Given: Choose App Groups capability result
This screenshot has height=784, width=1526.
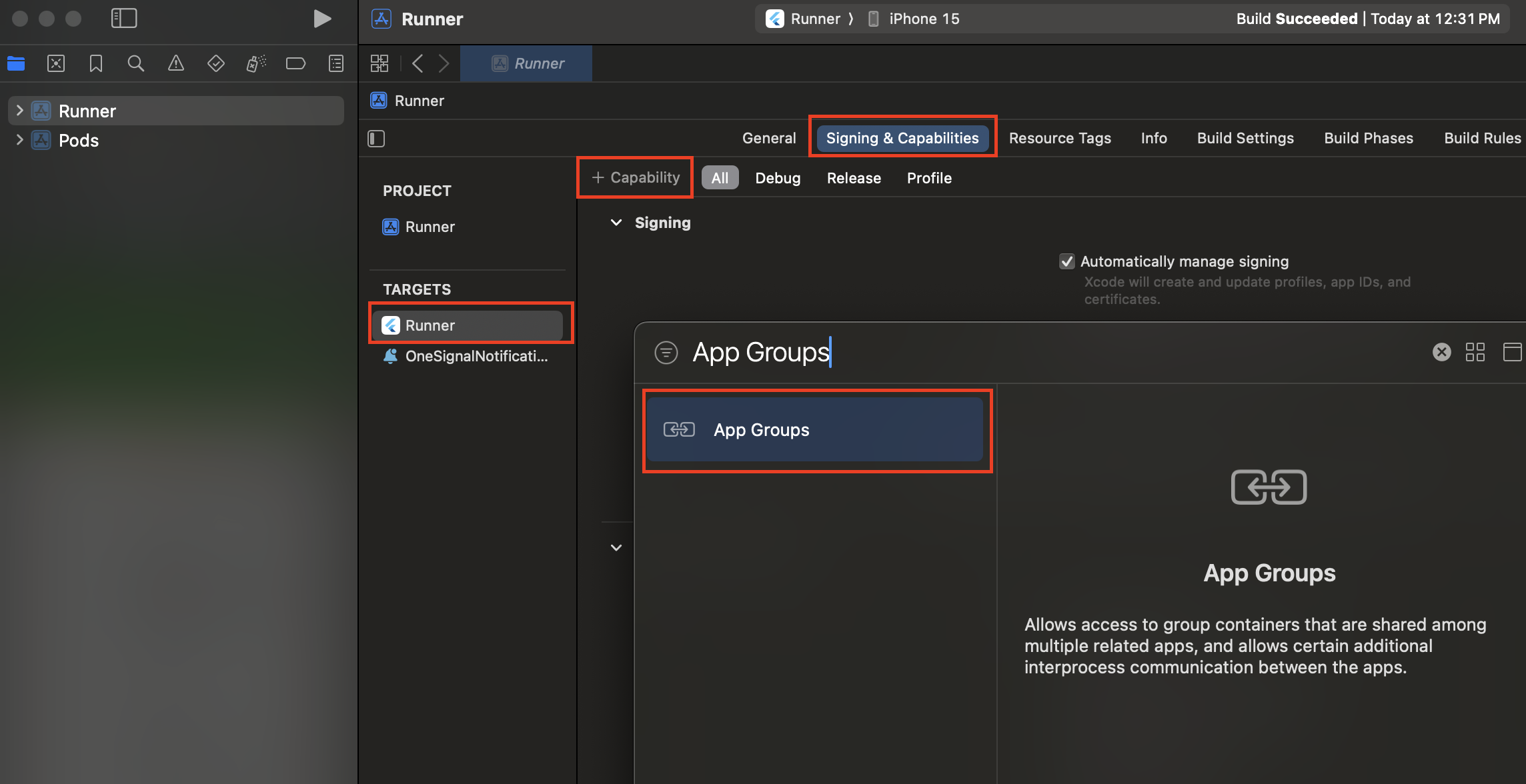Looking at the screenshot, I should [x=815, y=430].
